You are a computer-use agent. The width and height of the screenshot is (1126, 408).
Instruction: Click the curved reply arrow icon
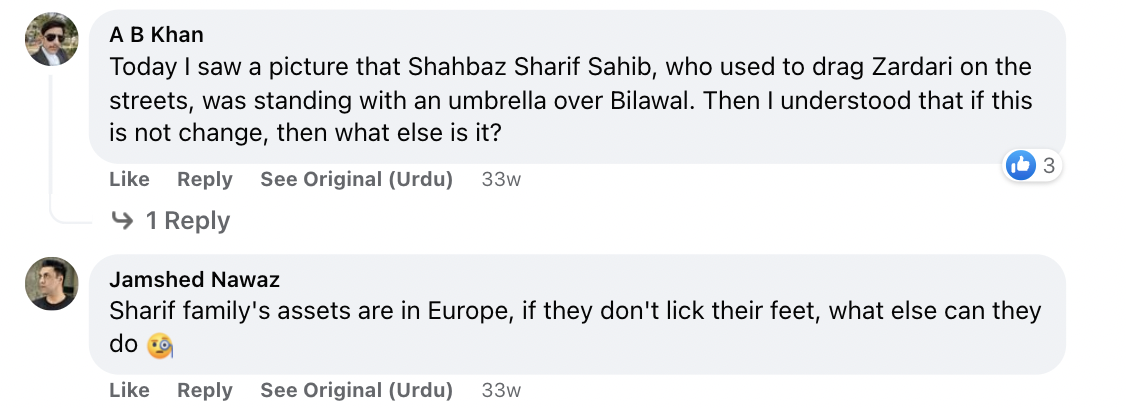coord(122,221)
